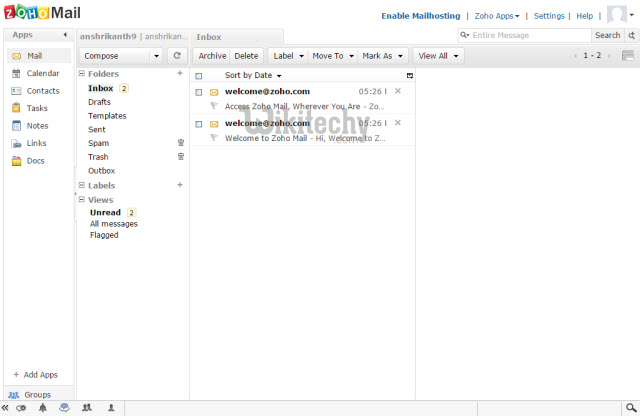Image resolution: width=640 pixels, height=416 pixels.
Task: Show the Unread view
Action: 105,212
